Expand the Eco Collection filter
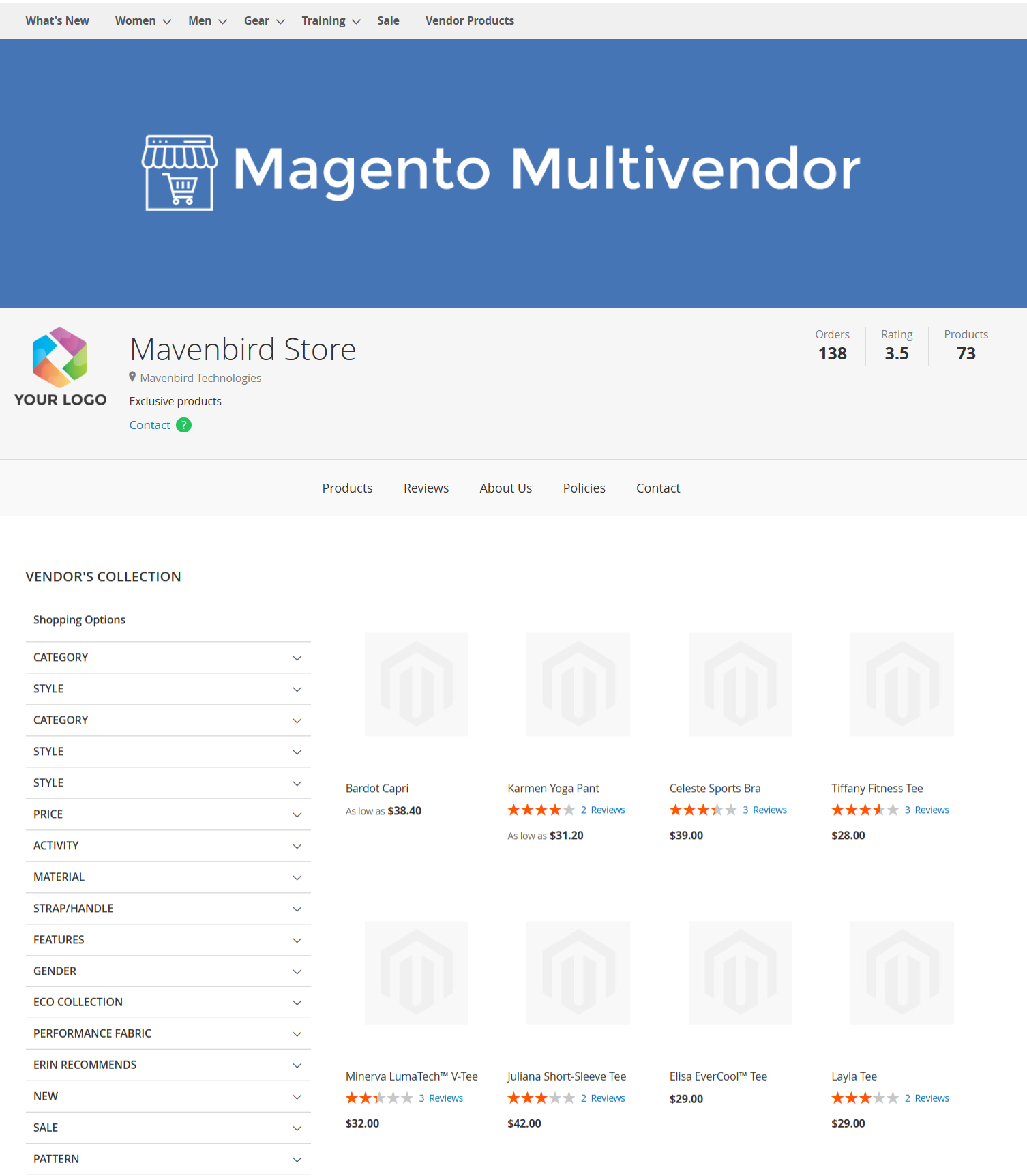Image resolution: width=1027 pixels, height=1176 pixels. click(x=168, y=1002)
